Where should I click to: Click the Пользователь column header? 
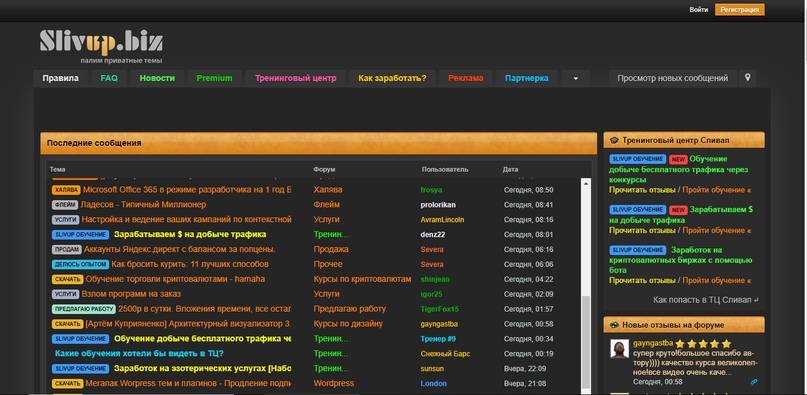pyautogui.click(x=445, y=169)
